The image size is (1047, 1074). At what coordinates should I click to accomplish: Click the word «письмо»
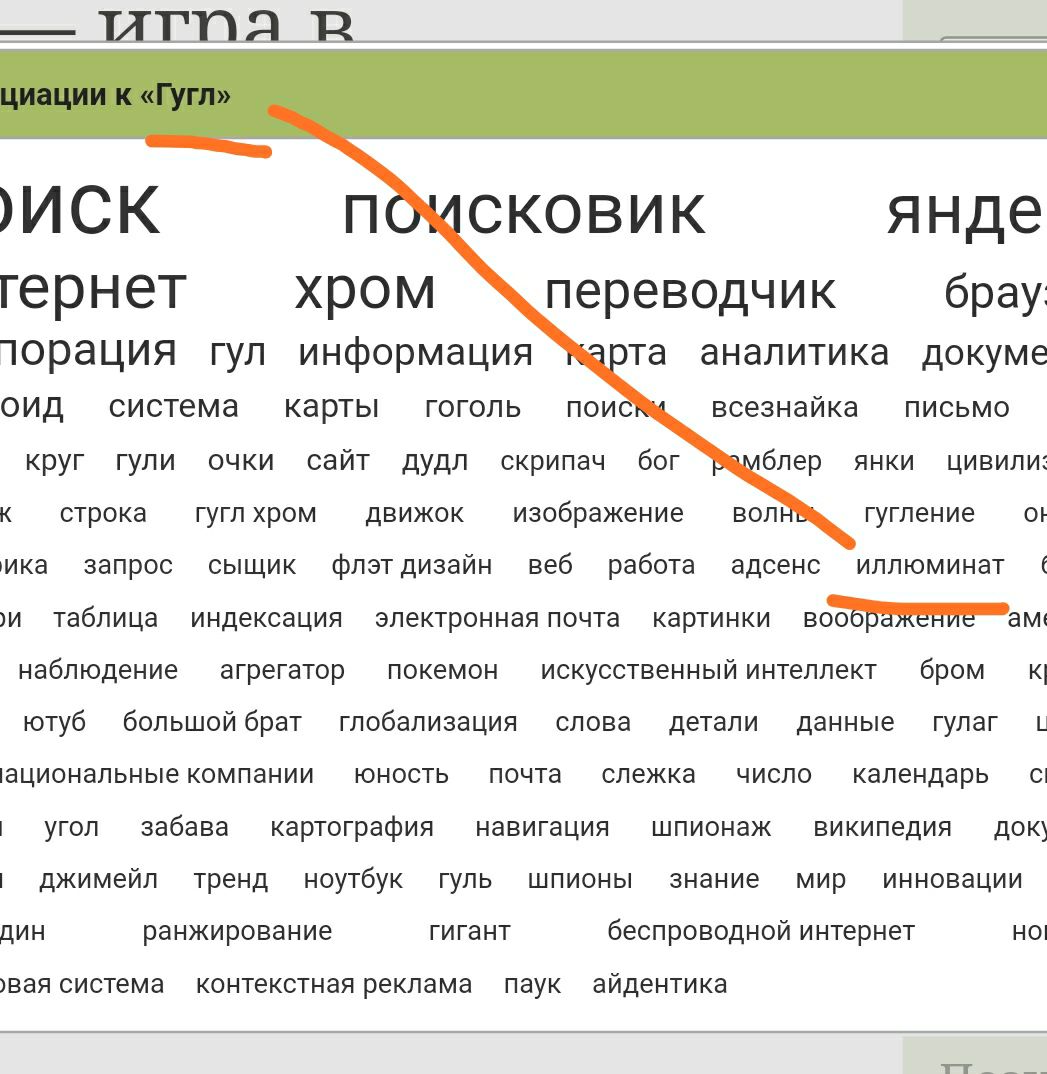coord(957,408)
